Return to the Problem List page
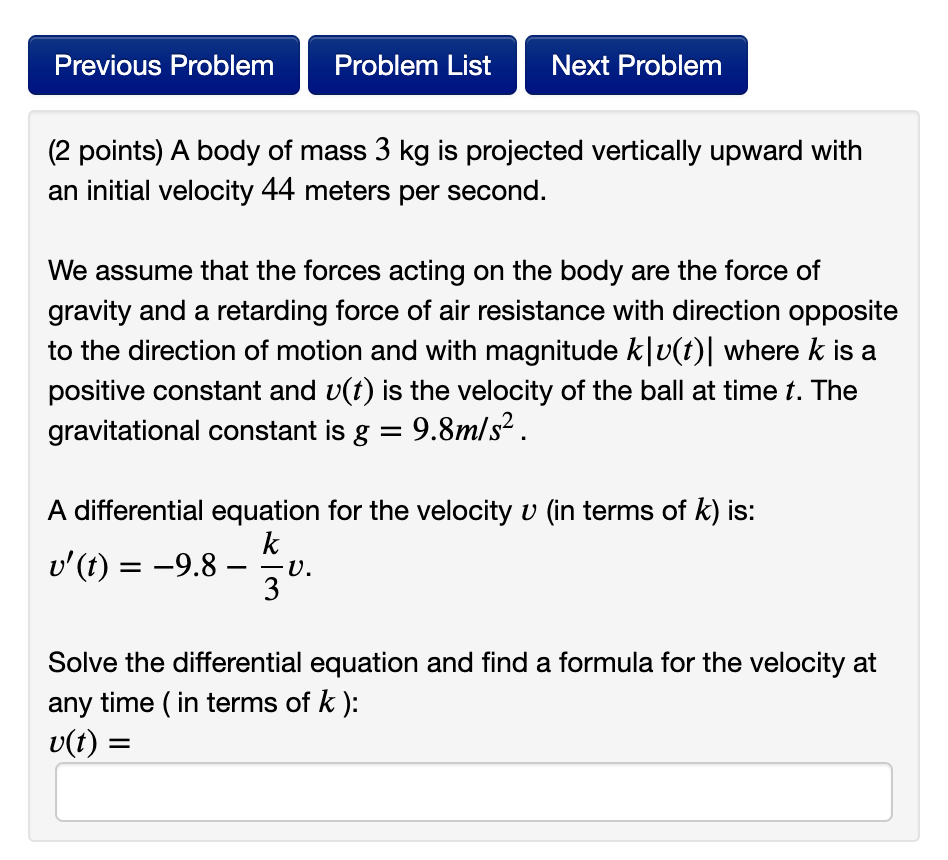This screenshot has height=860, width=948. 412,64
